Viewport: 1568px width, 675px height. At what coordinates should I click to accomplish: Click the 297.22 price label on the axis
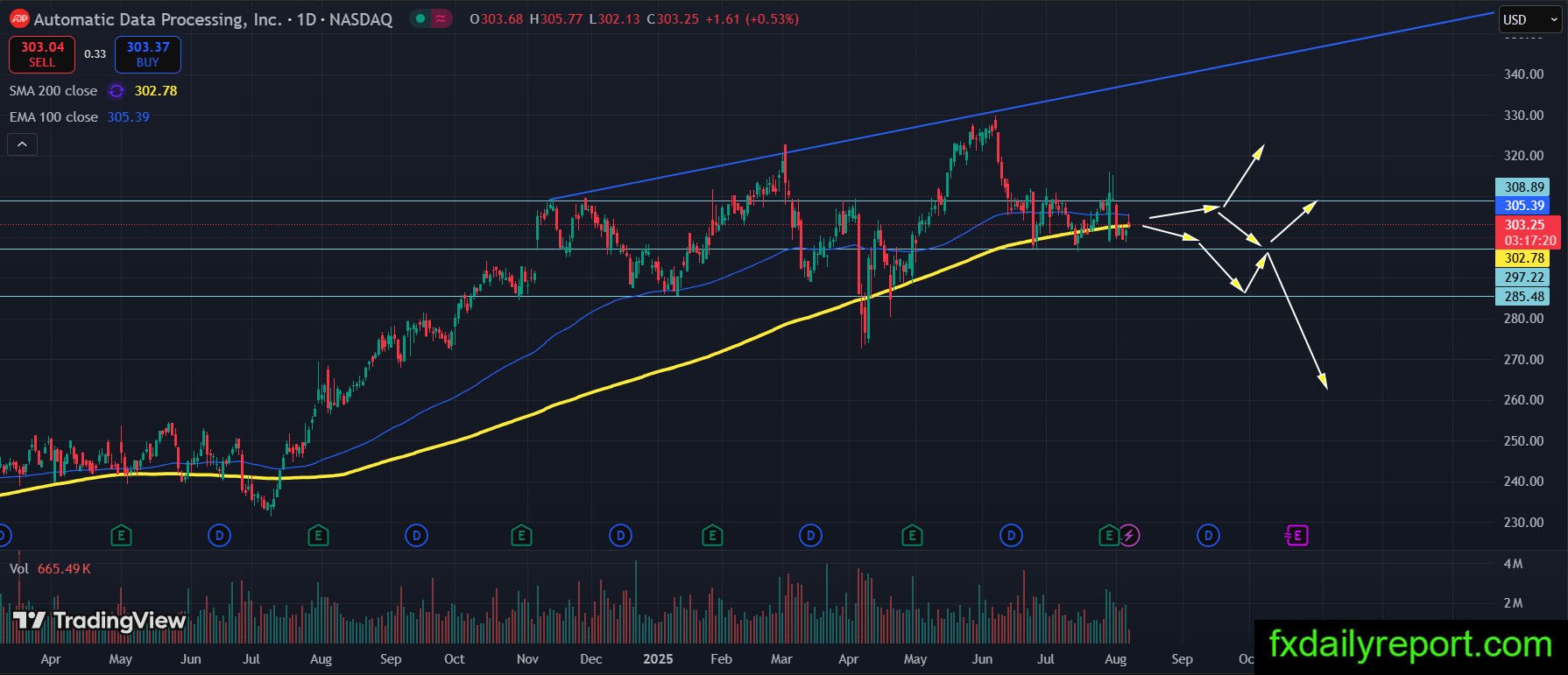click(x=1524, y=278)
